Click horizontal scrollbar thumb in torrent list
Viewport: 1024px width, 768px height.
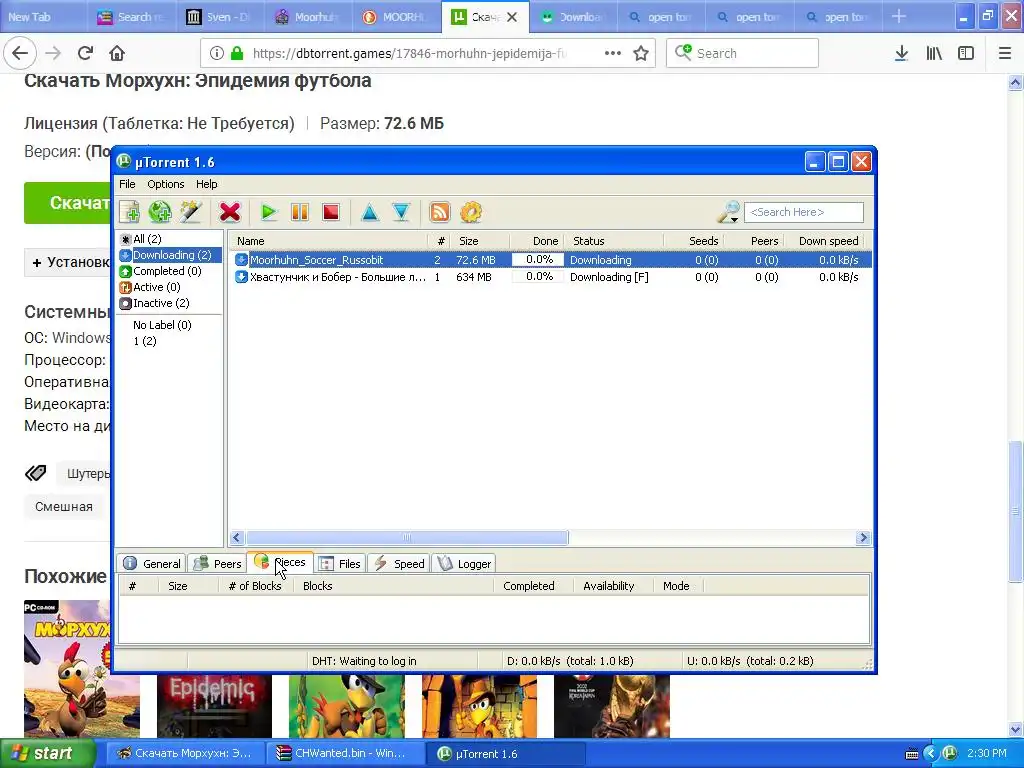coord(407,537)
